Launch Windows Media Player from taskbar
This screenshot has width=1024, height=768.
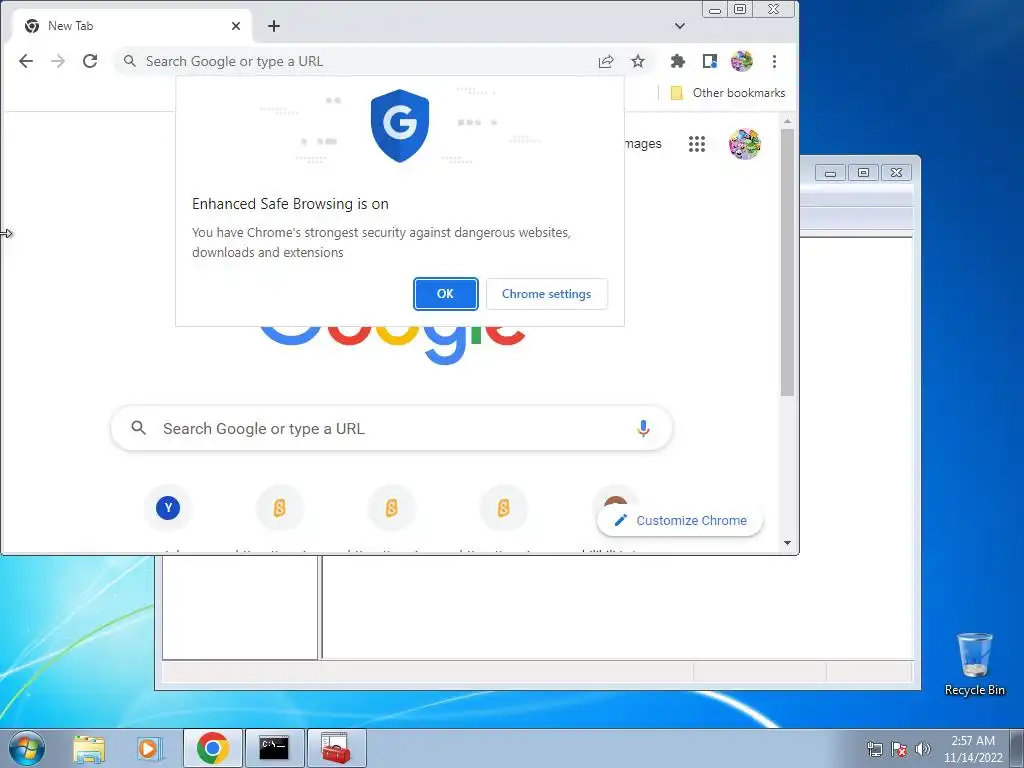pyautogui.click(x=148, y=748)
